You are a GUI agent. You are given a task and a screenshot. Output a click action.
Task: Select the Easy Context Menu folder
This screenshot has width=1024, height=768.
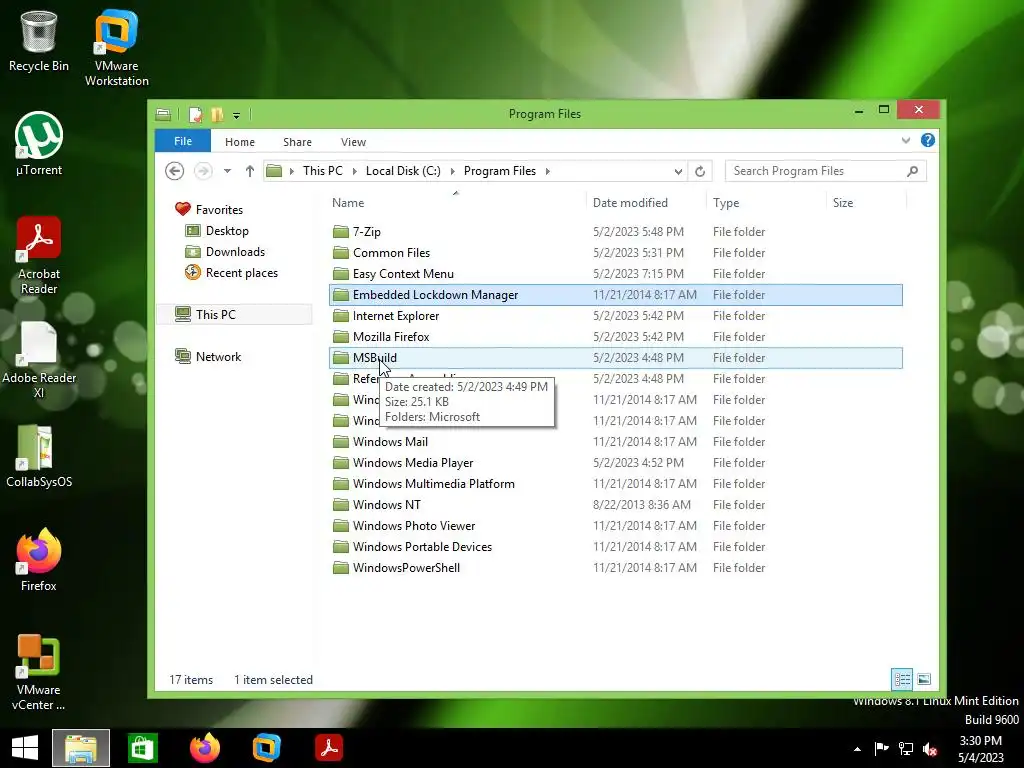tap(616, 274)
